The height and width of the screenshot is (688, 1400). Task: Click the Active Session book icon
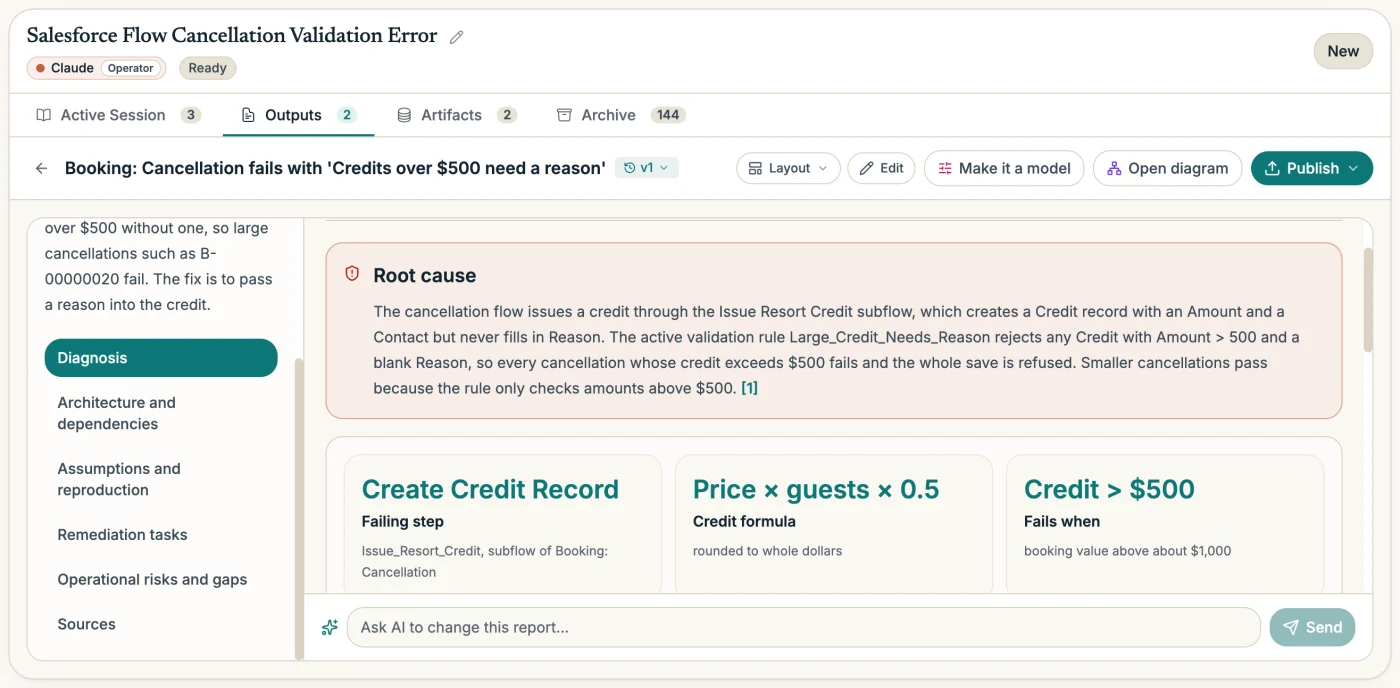click(43, 115)
